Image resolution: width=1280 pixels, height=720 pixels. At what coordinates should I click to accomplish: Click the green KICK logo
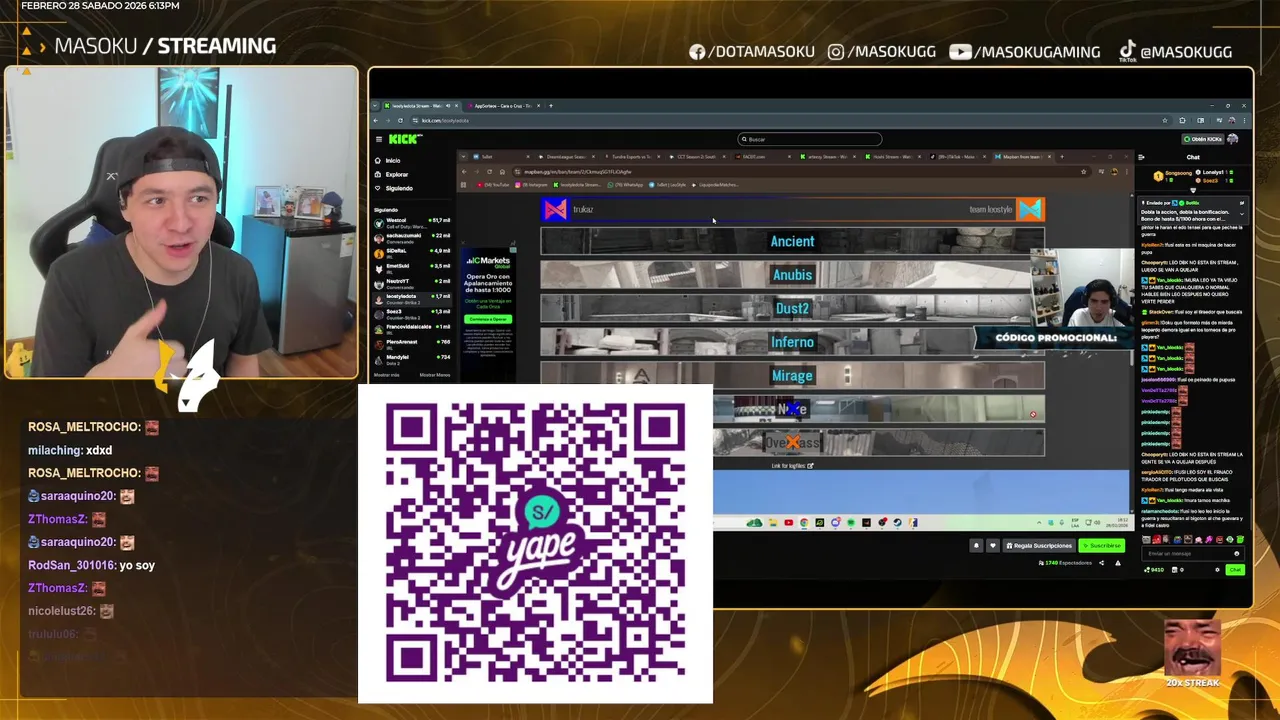[403, 139]
